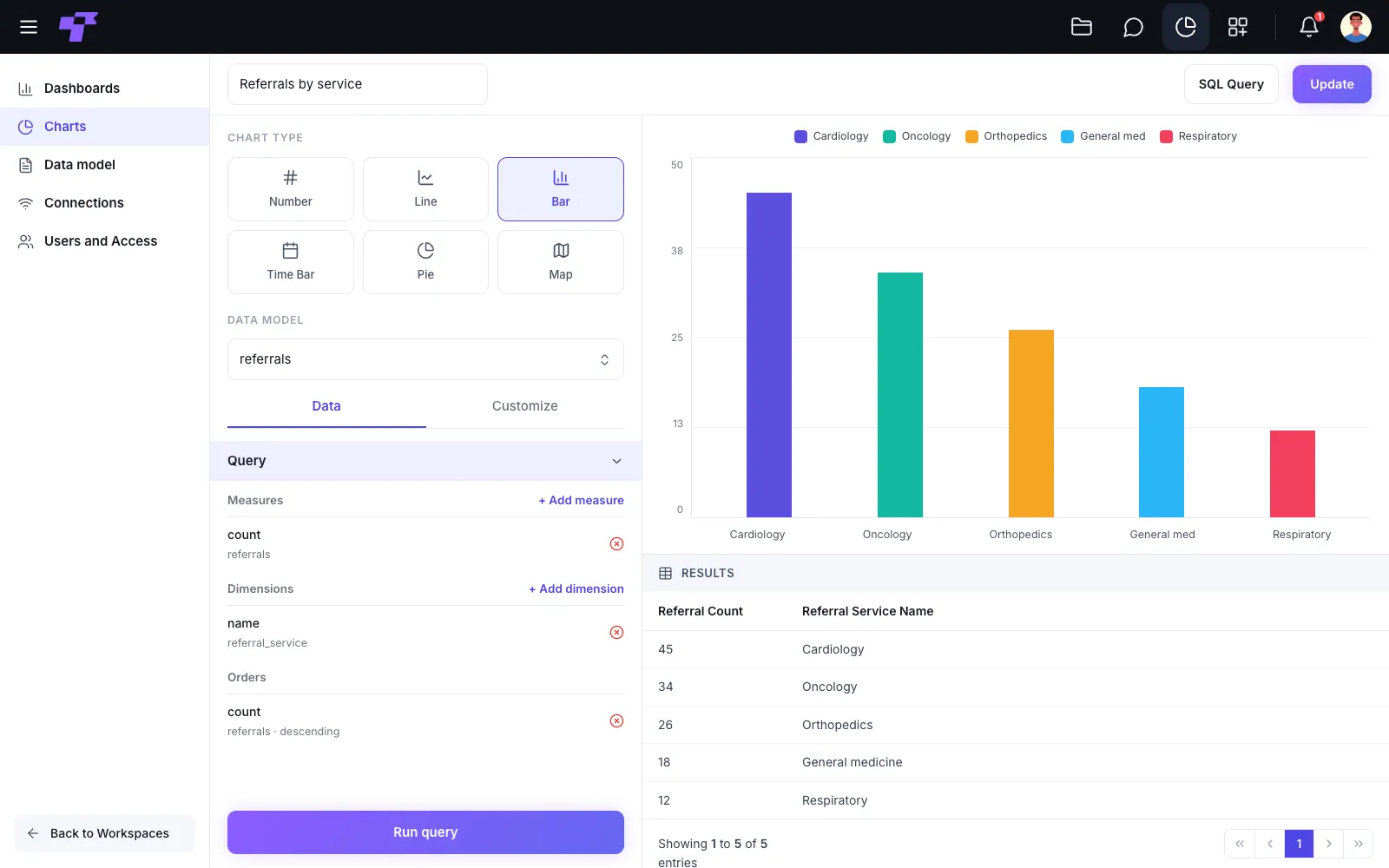Select the Line chart type
Image resolution: width=1389 pixels, height=868 pixels.
pos(425,189)
